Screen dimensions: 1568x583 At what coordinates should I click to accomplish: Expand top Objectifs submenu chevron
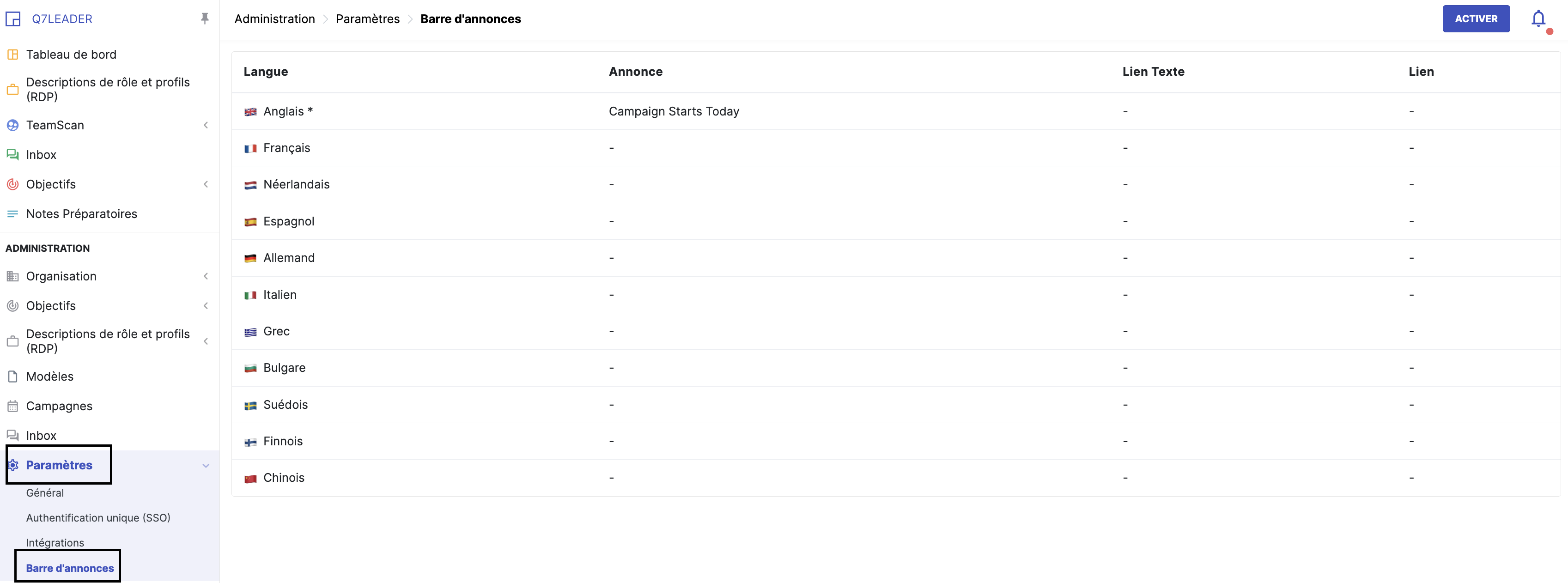[x=206, y=184]
